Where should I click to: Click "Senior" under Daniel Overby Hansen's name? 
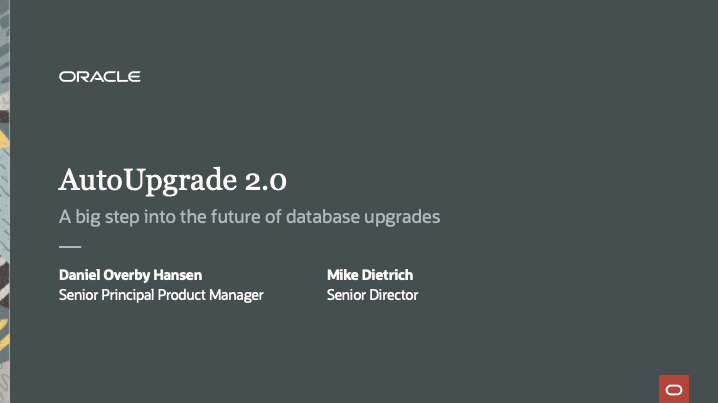click(x=79, y=295)
